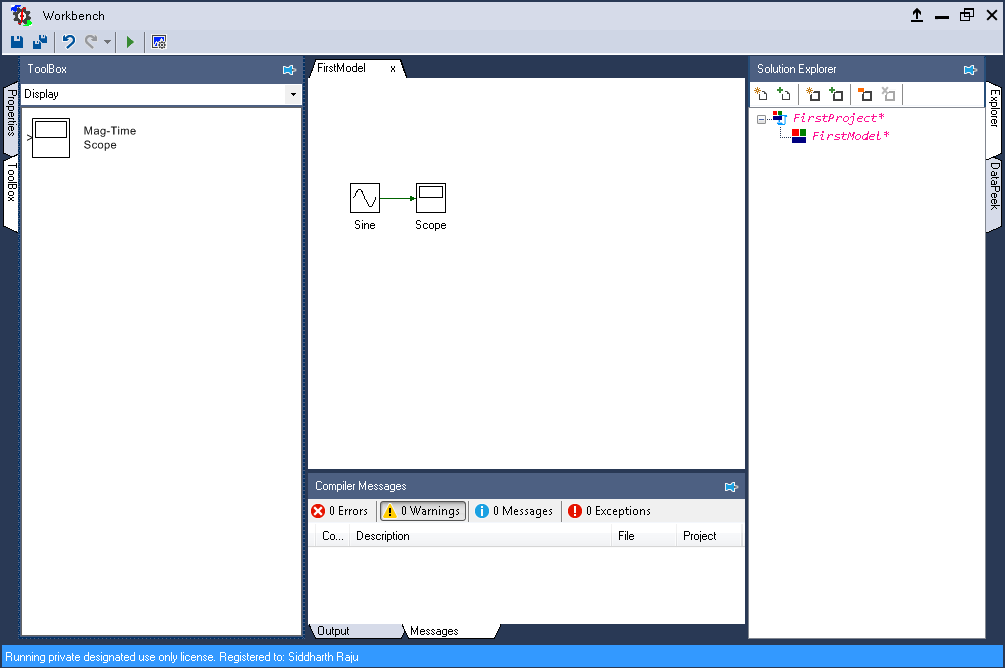
Task: Sort by the Co... column header
Action: pyautogui.click(x=333, y=536)
